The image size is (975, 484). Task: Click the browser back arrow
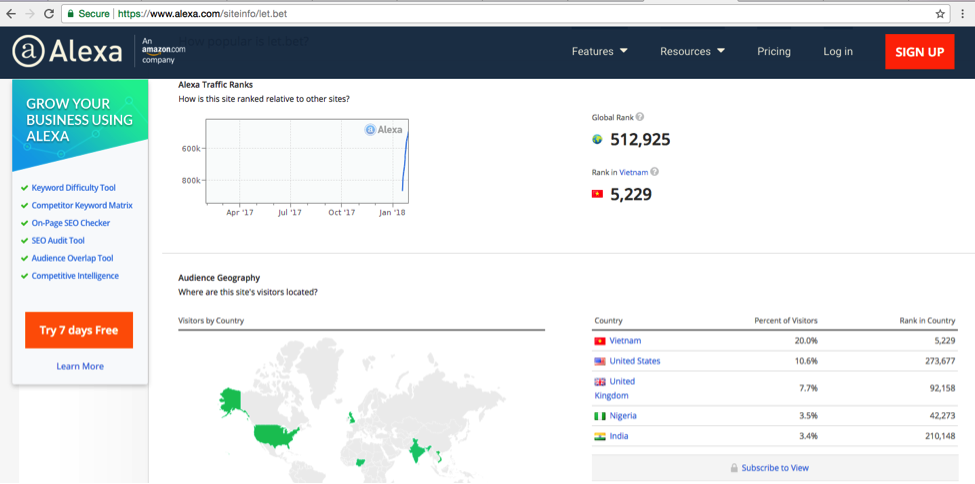click(11, 13)
